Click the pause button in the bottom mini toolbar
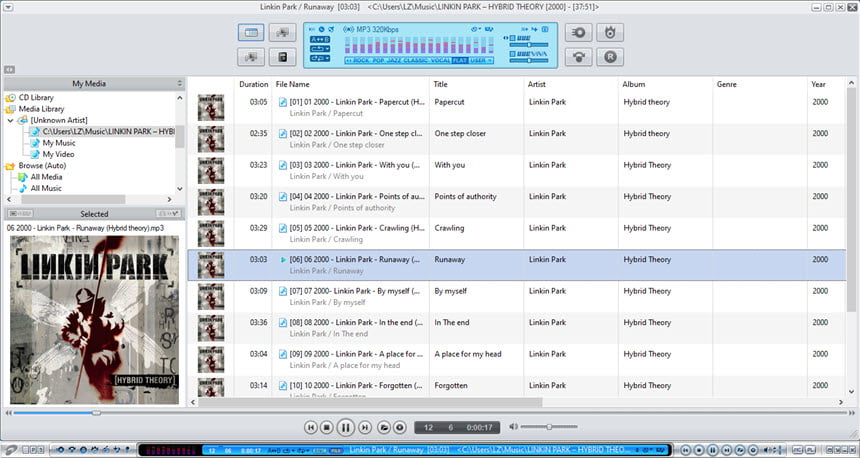The height and width of the screenshot is (458, 860). pyautogui.click(x=712, y=450)
